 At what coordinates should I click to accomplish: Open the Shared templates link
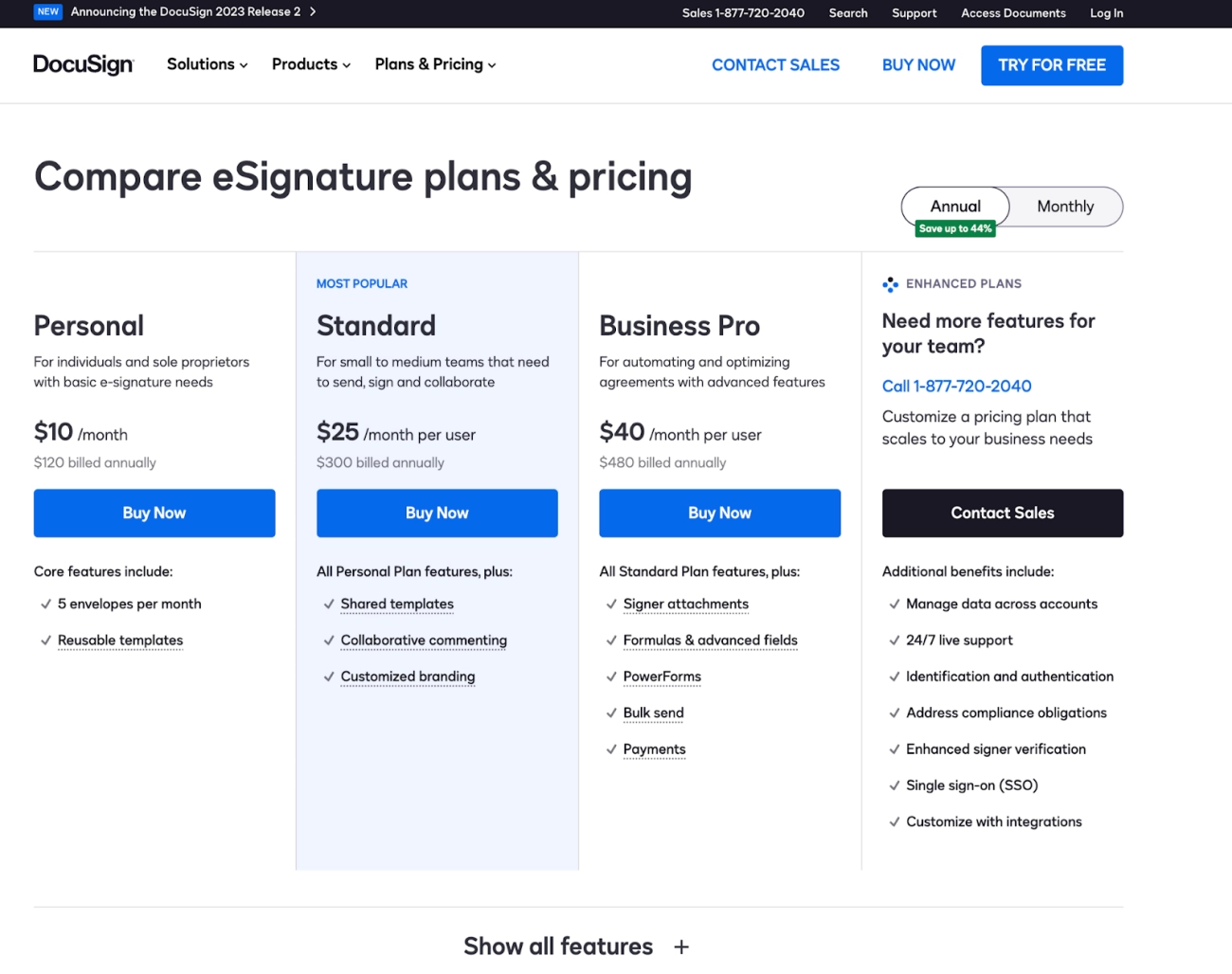[396, 604]
